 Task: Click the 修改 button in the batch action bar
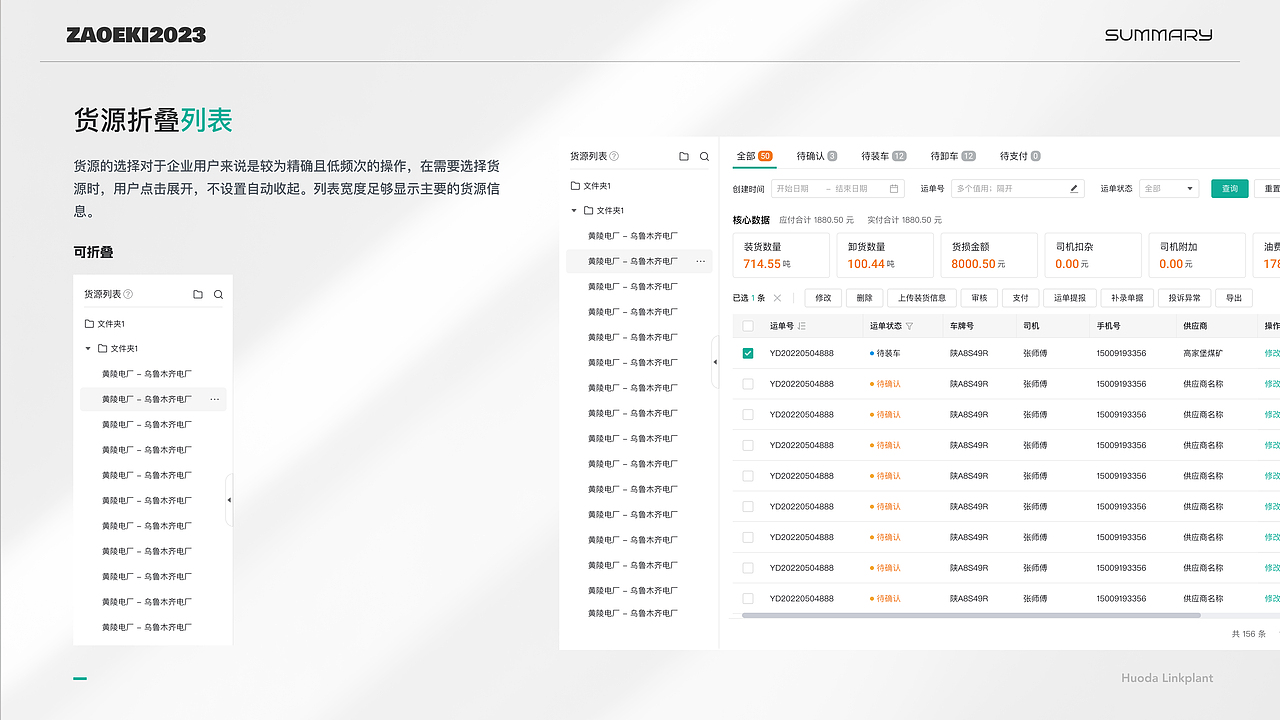(823, 298)
